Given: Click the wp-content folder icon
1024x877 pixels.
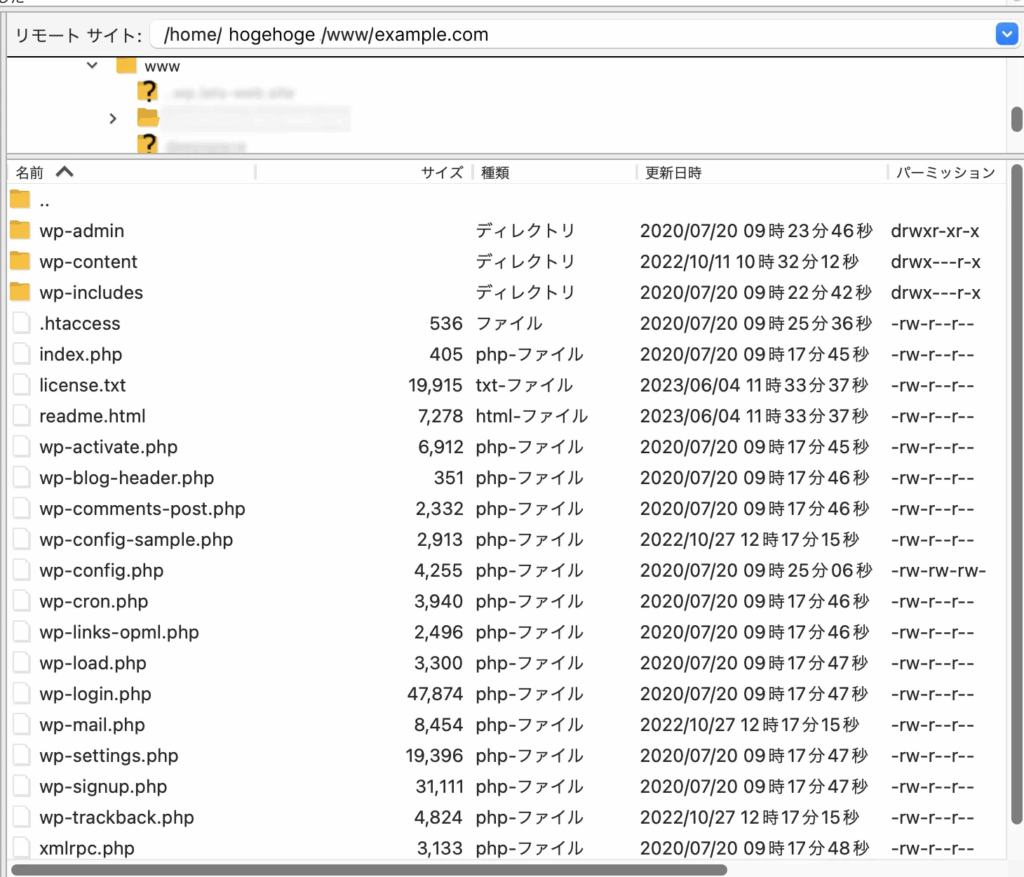Looking at the screenshot, I should pos(20,261).
